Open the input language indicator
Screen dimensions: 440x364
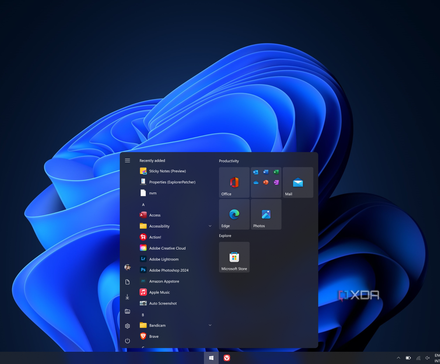437,358
